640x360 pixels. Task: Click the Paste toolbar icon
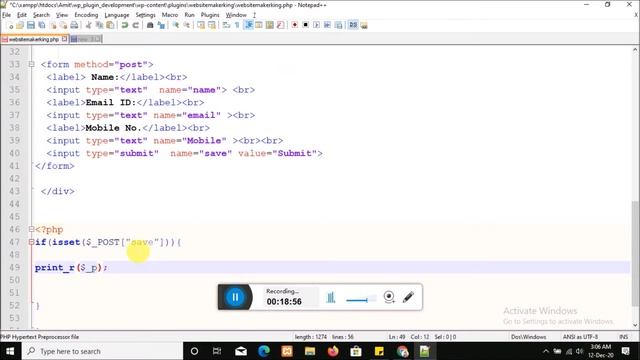pos(110,25)
